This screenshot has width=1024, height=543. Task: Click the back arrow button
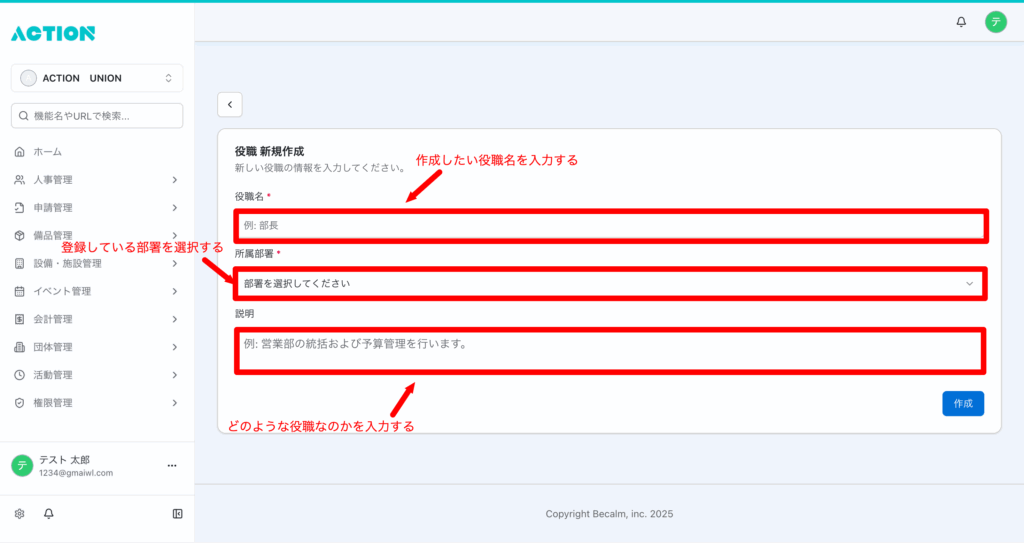tap(229, 104)
